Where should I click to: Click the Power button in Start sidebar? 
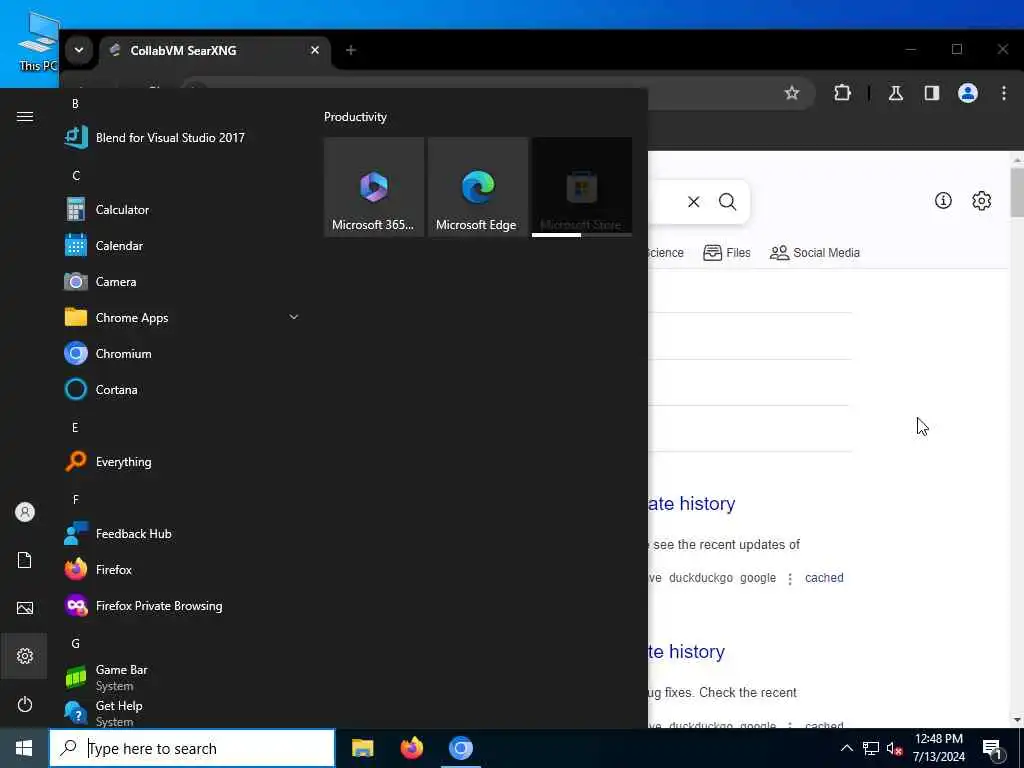25,704
